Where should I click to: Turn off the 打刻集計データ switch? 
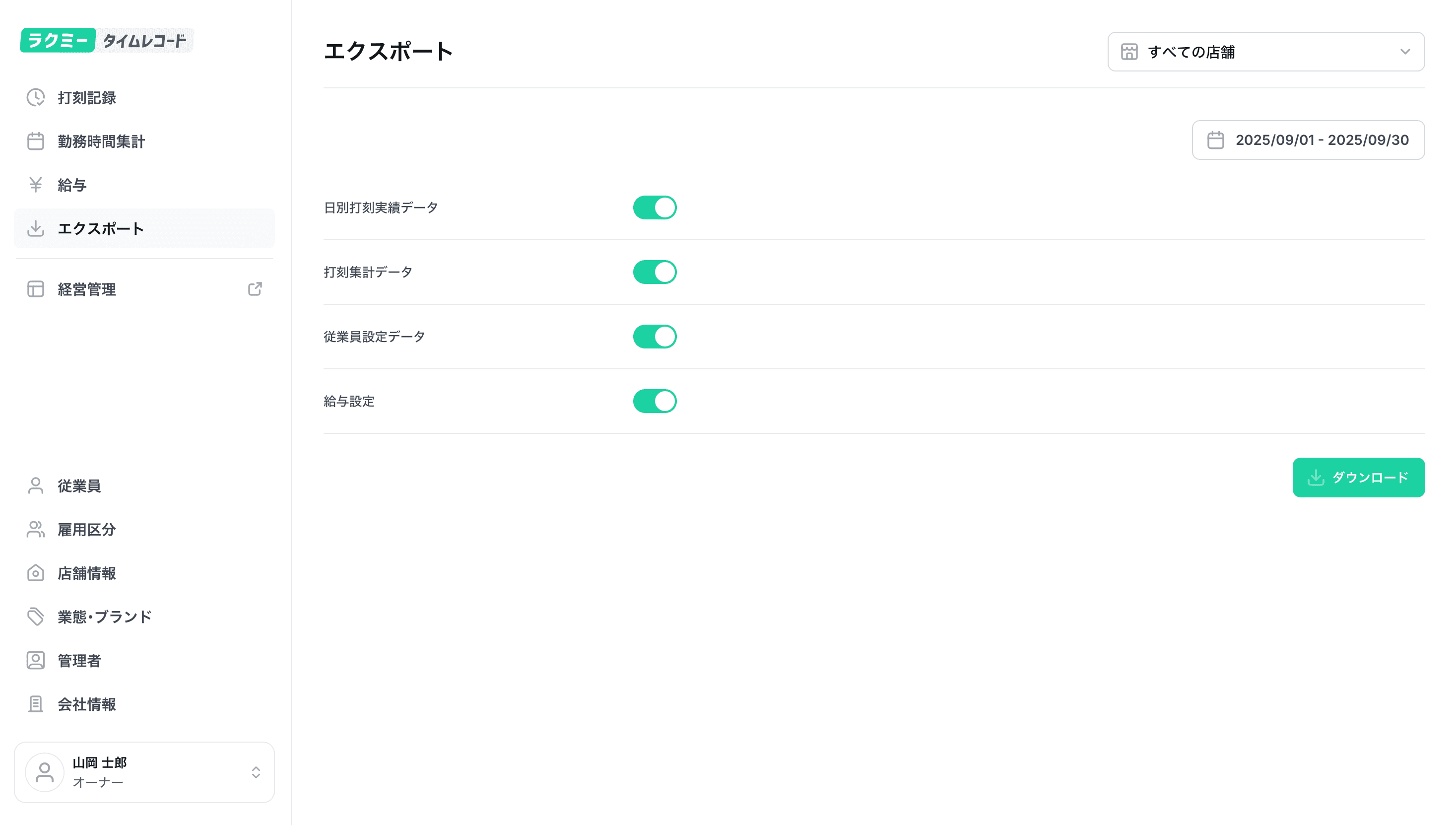pyautogui.click(x=655, y=272)
